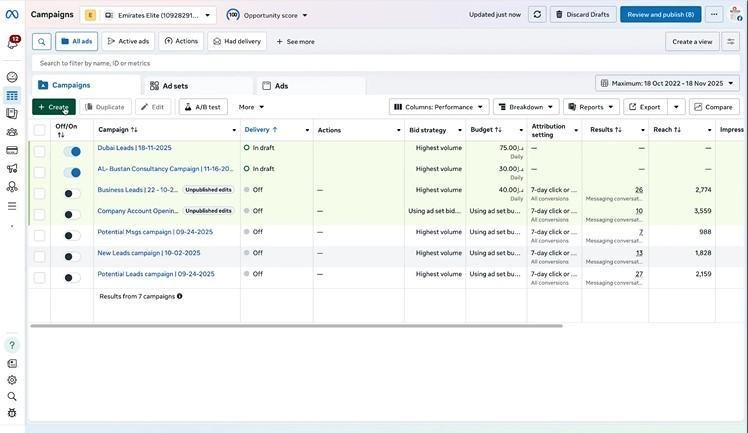Click the Actions filter view
This screenshot has width=748, height=433.
[181, 41]
